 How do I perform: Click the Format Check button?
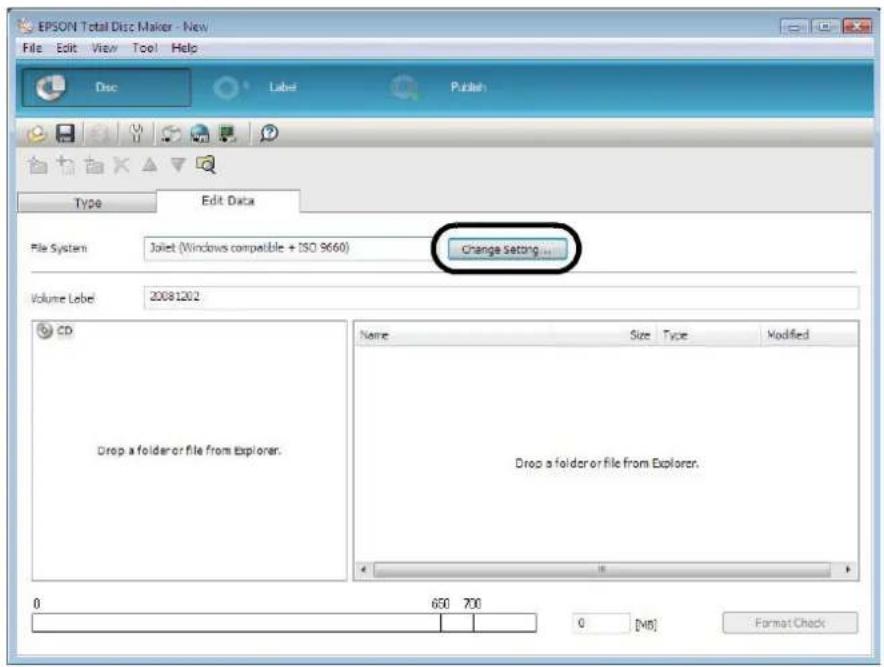[x=790, y=623]
